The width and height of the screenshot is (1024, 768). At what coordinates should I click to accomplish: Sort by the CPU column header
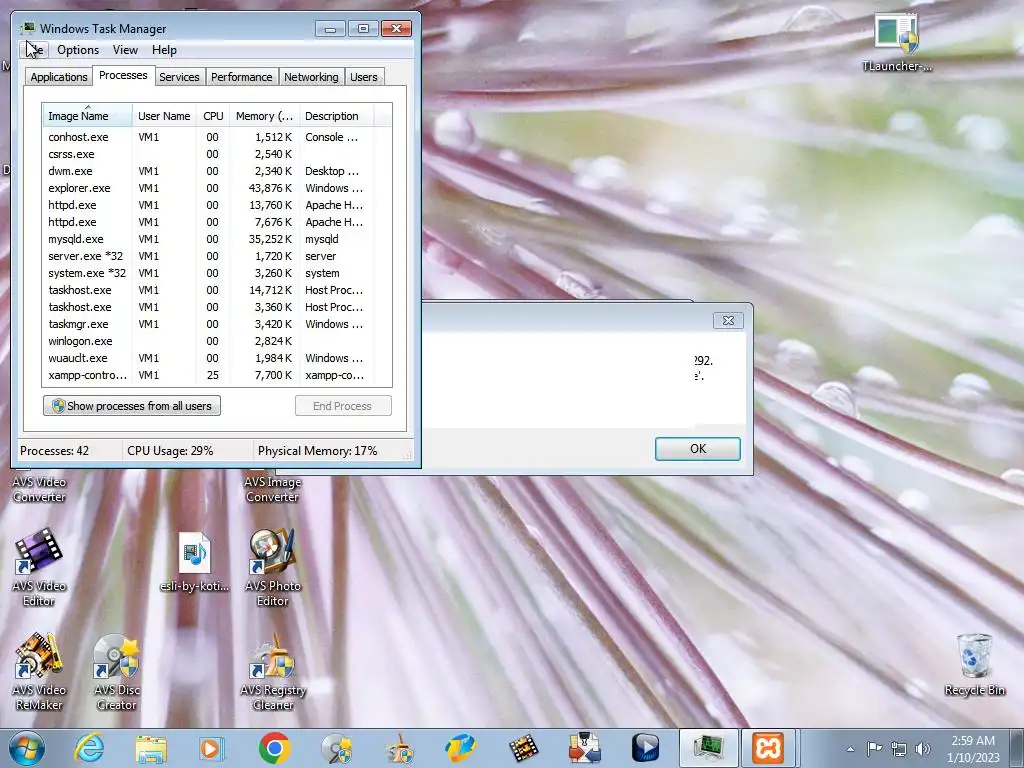click(213, 116)
